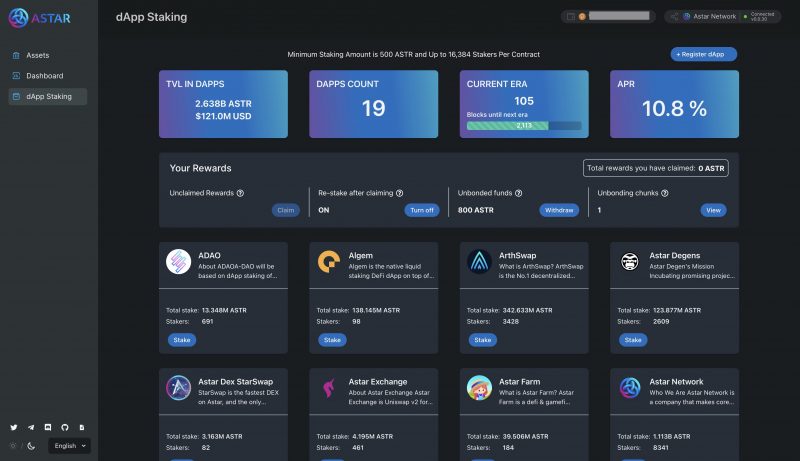Click the Astar Dex StarSwap logo

(179, 388)
